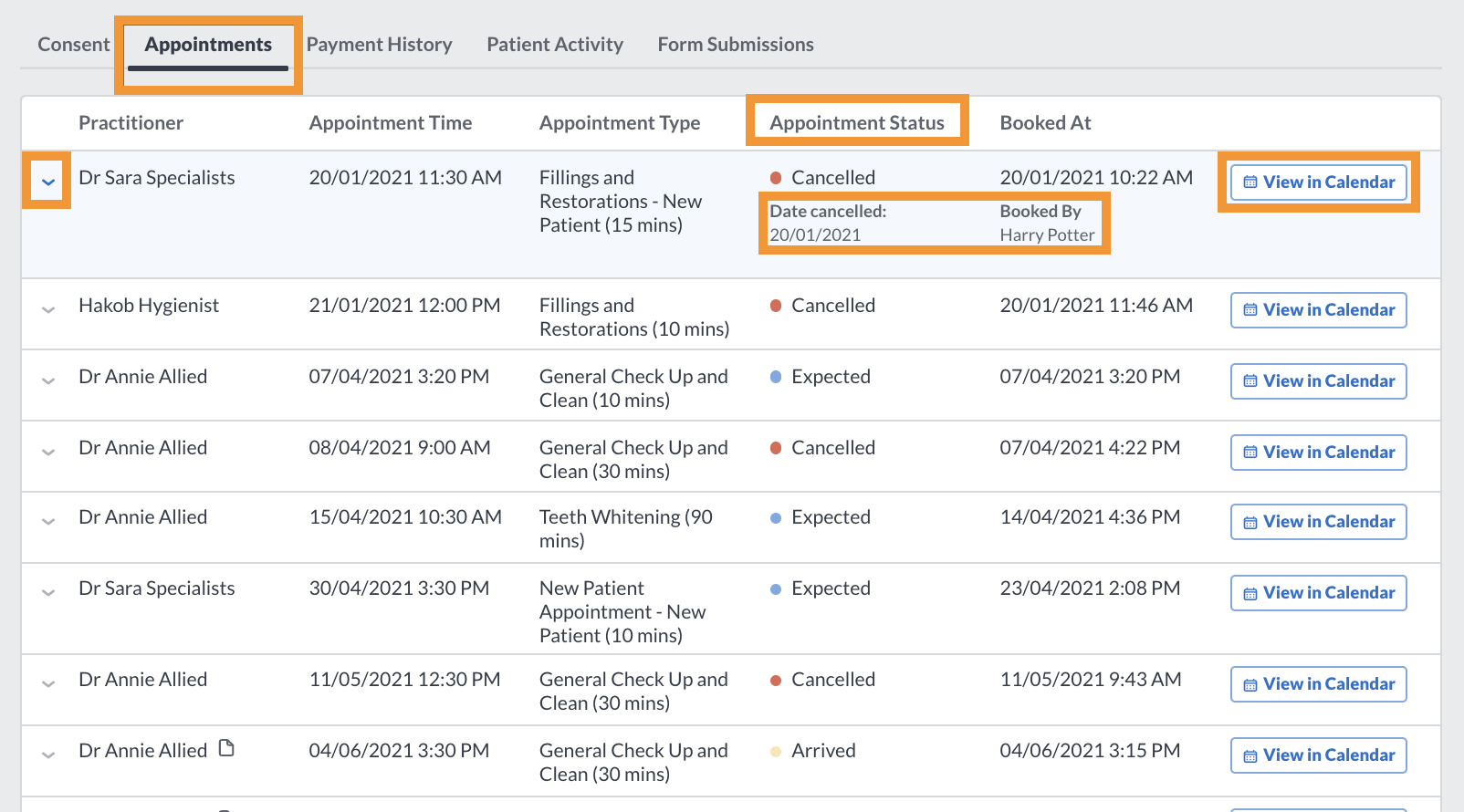This screenshot has width=1464, height=812.
Task: View the 20/01/2021 11:30 AM appointment in calendar
Action: click(x=1318, y=182)
